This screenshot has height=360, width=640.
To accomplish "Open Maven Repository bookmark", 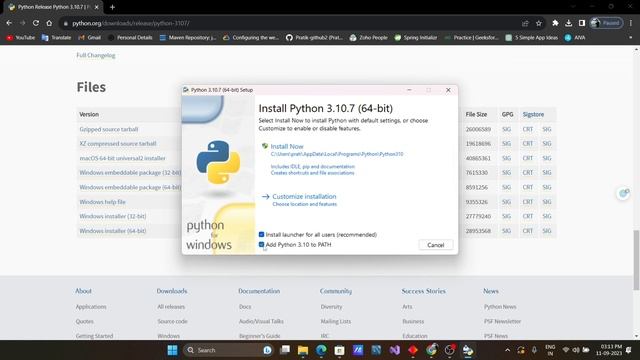I will click(188, 38).
